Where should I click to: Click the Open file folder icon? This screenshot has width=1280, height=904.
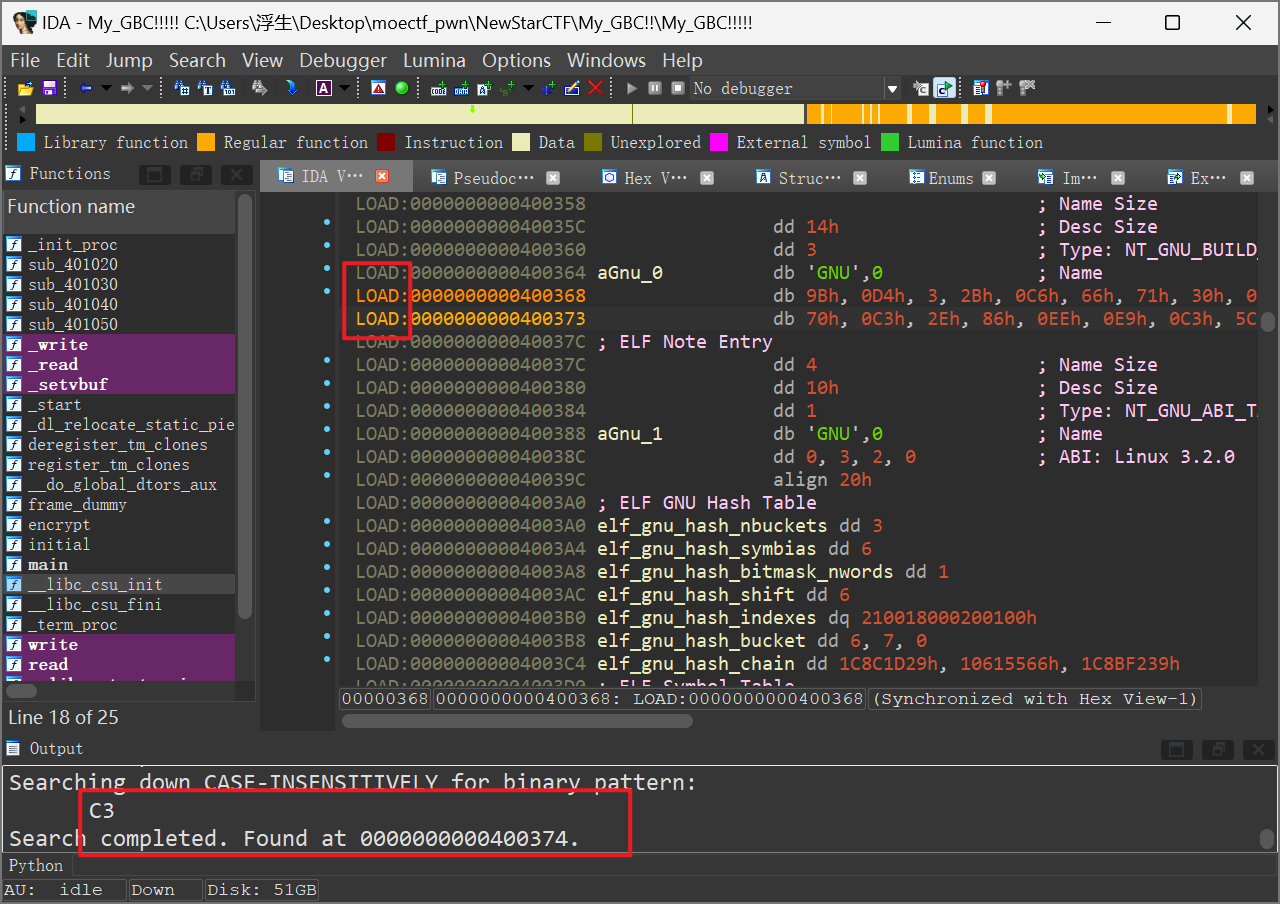(26, 88)
